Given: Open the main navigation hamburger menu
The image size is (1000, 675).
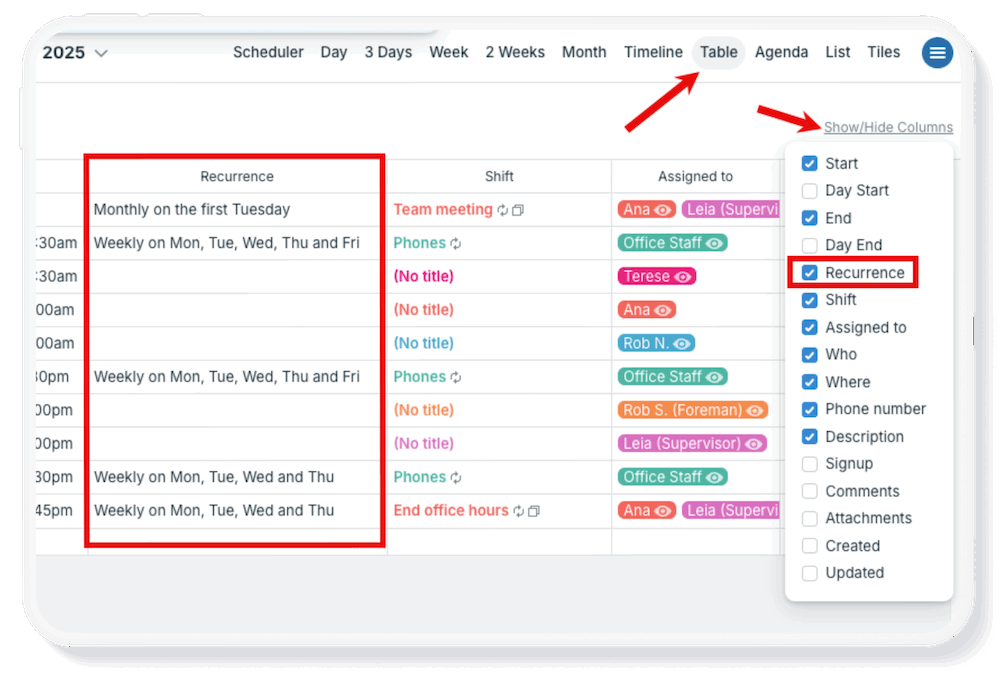Looking at the screenshot, I should pos(937,52).
